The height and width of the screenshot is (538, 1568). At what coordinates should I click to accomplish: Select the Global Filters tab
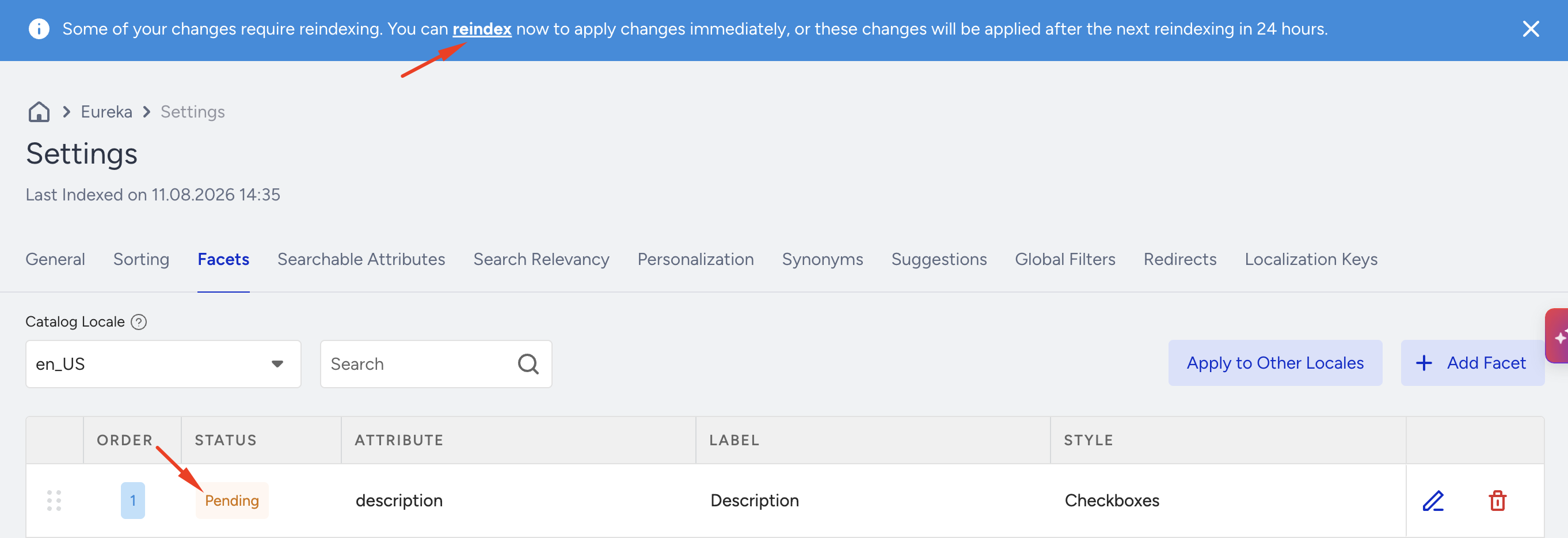point(1064,260)
